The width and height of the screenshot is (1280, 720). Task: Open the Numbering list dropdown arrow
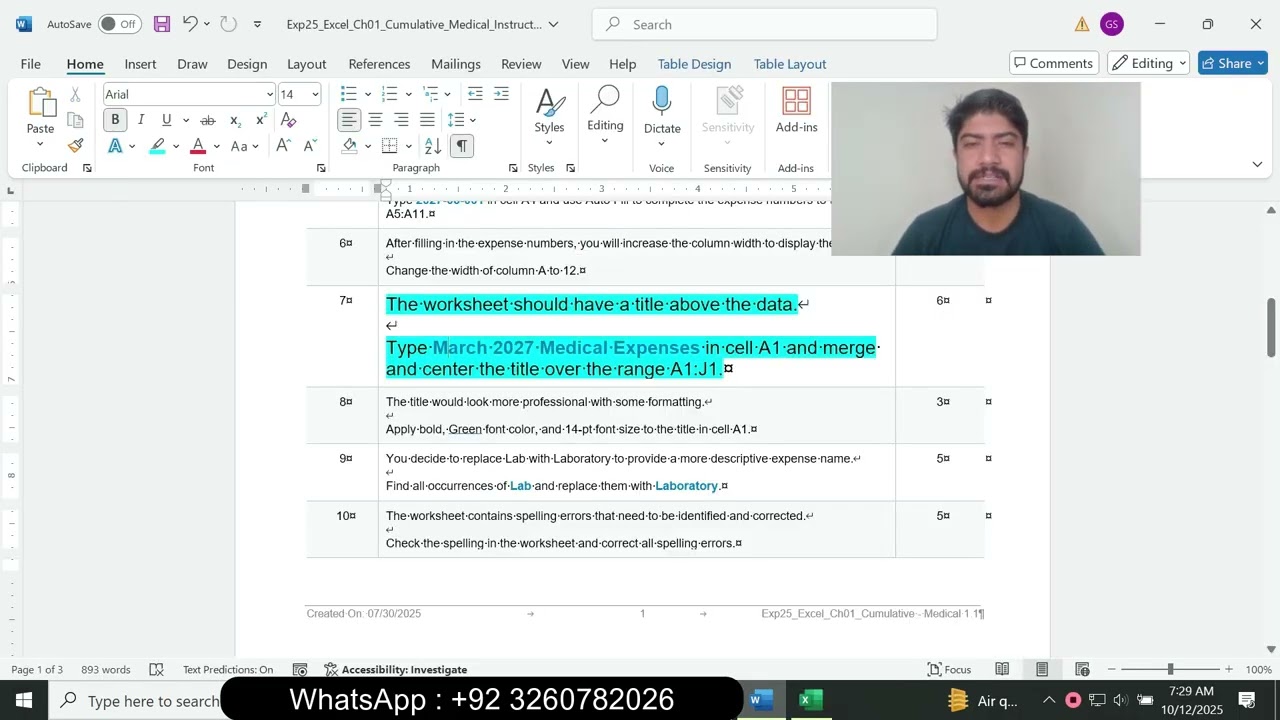pos(408,94)
